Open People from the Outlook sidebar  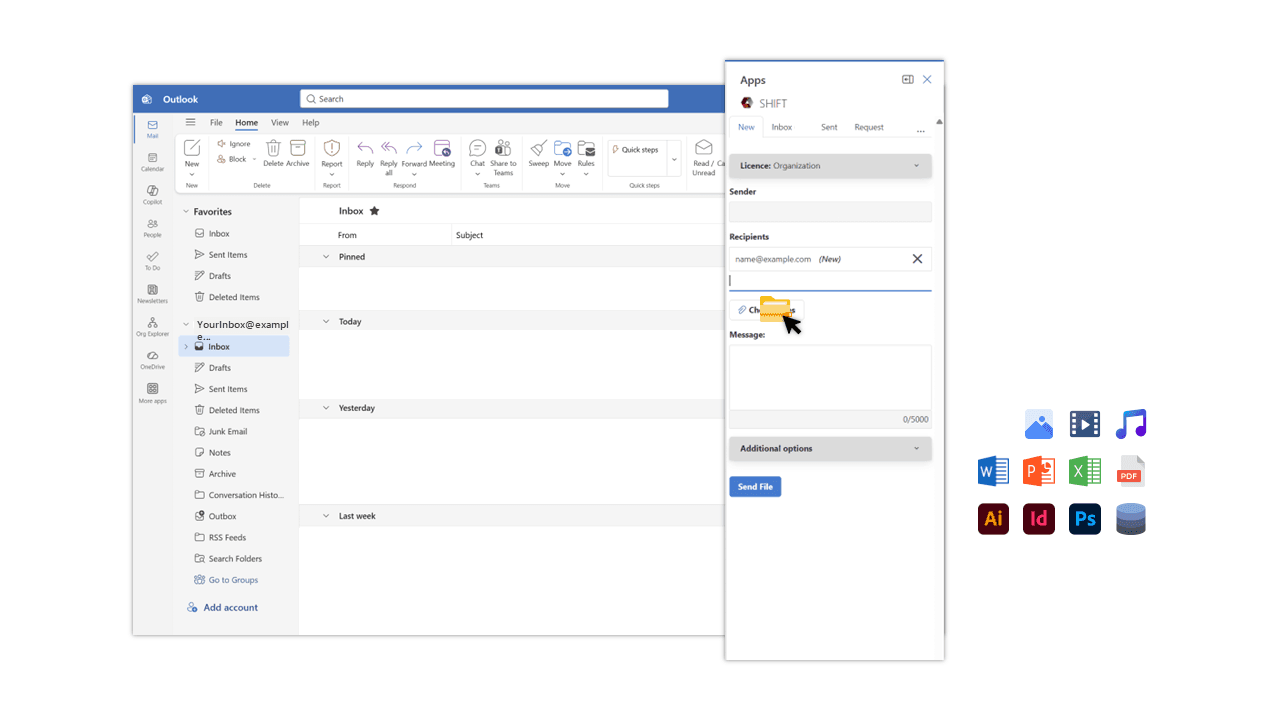152,228
